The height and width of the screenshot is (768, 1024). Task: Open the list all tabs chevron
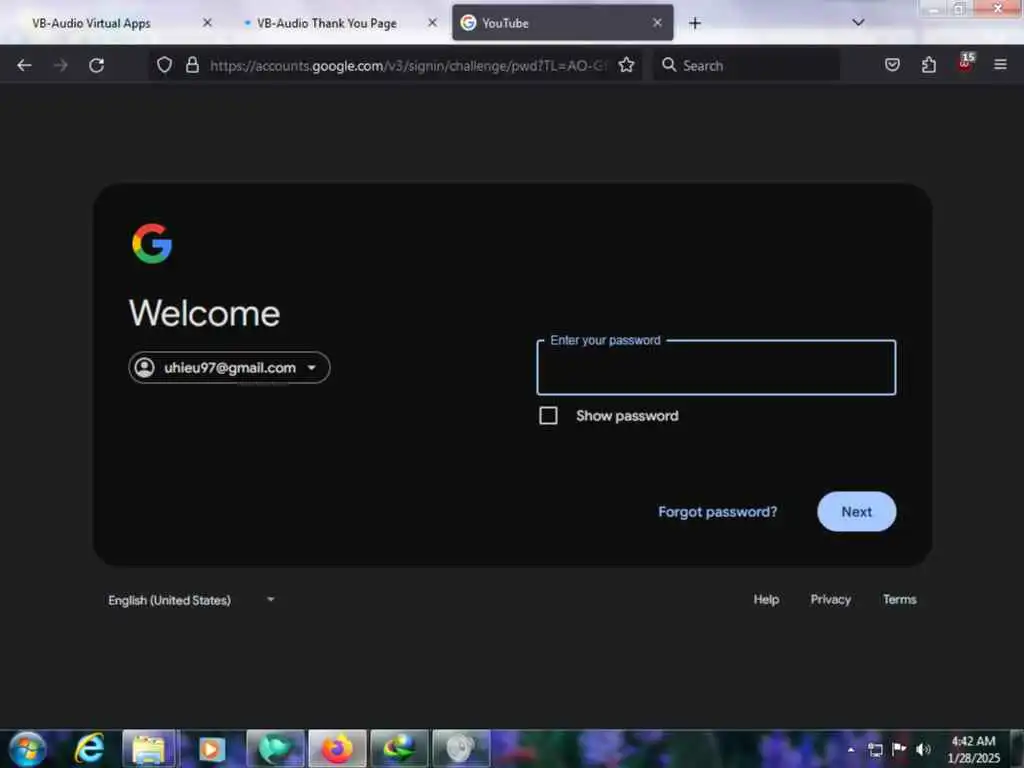[x=858, y=23]
